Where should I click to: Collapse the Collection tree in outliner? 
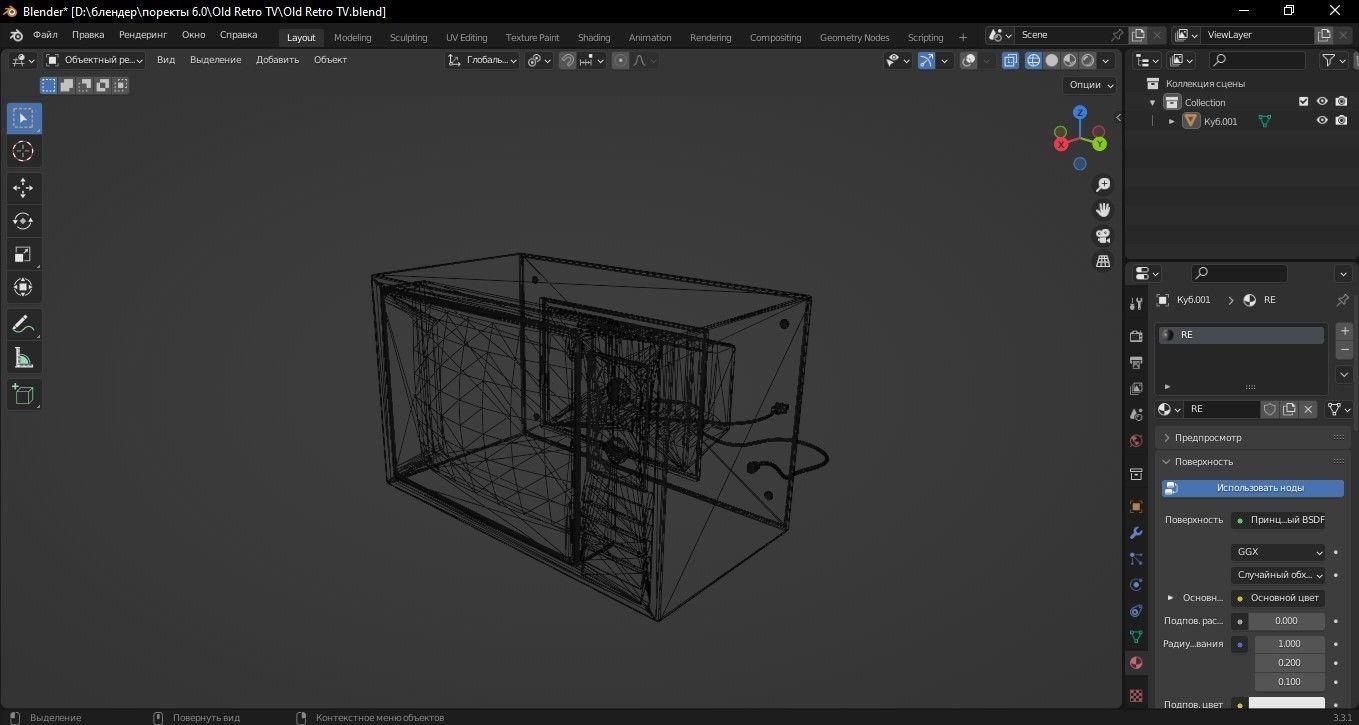(x=1152, y=102)
